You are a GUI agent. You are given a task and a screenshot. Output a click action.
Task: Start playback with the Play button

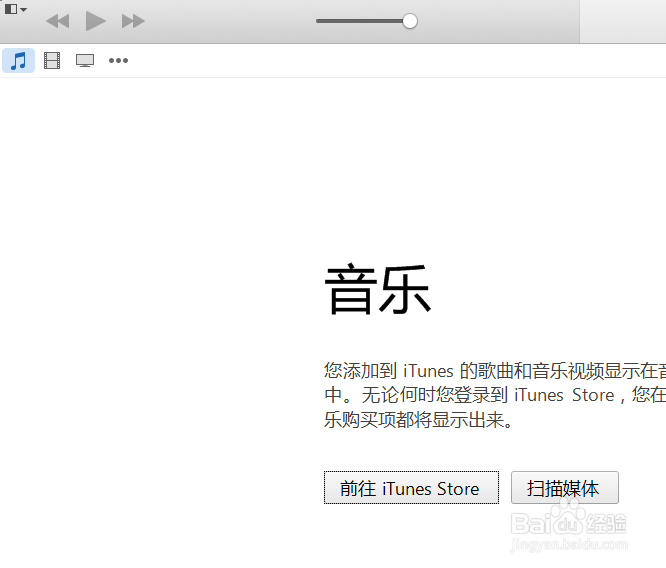96,21
